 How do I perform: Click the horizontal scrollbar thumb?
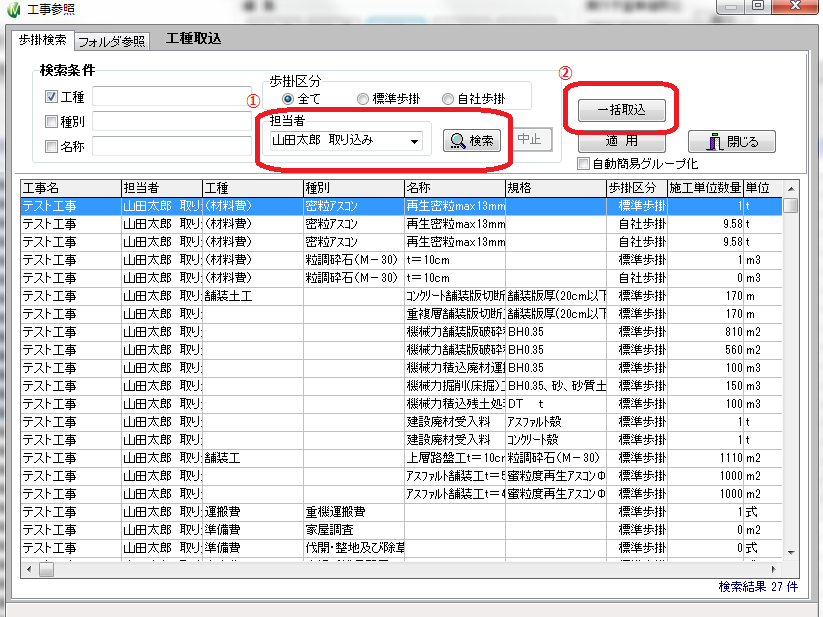(x=46, y=569)
